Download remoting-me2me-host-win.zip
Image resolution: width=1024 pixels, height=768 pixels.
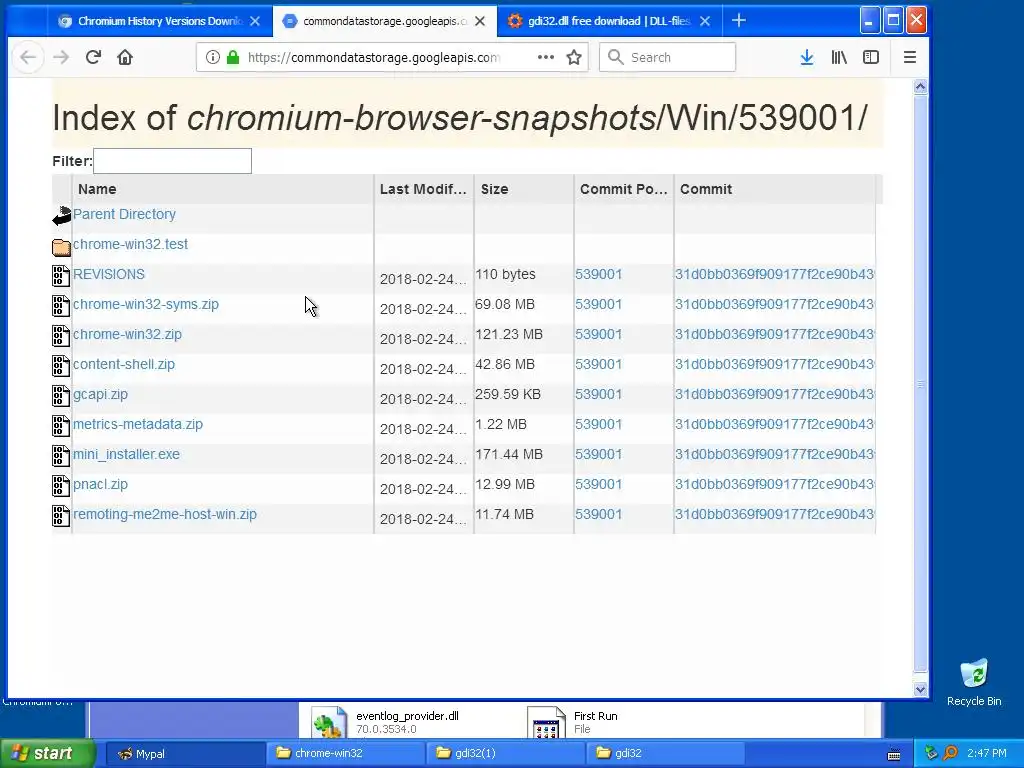click(x=165, y=515)
